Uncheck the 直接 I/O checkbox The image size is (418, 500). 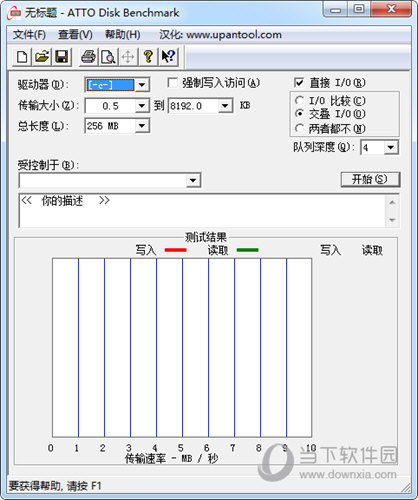pos(299,82)
